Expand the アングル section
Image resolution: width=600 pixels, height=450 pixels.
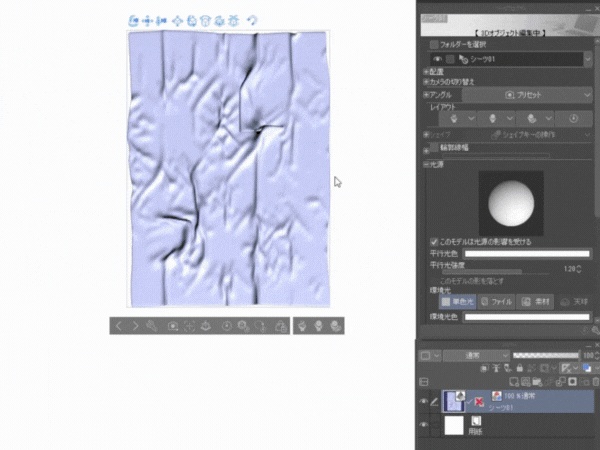click(426, 95)
